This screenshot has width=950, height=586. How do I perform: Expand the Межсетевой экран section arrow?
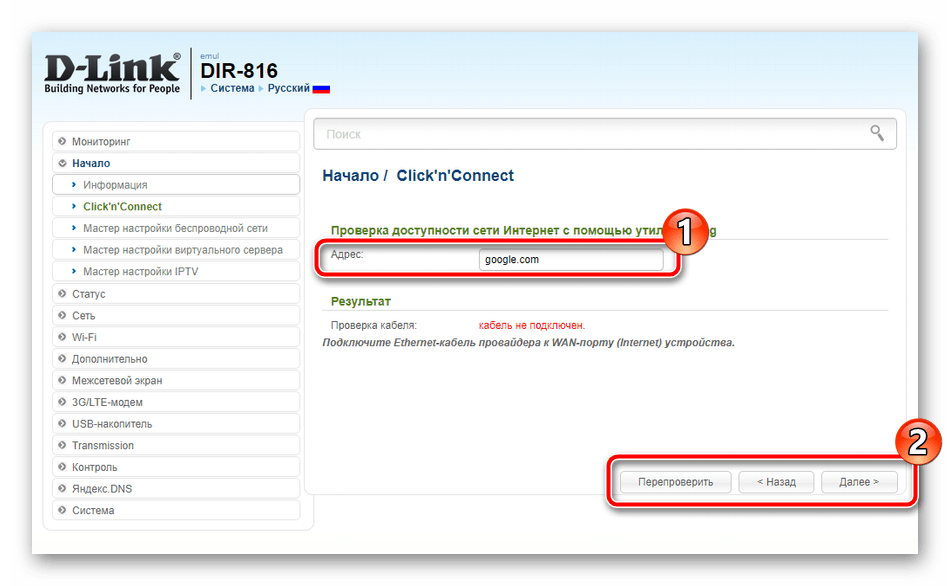coord(62,381)
